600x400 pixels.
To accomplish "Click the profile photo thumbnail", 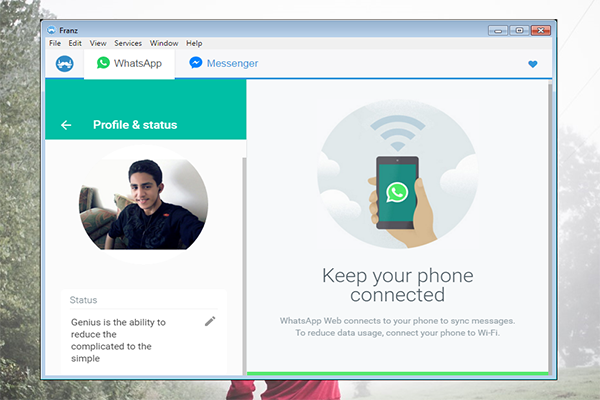I will pos(143,204).
